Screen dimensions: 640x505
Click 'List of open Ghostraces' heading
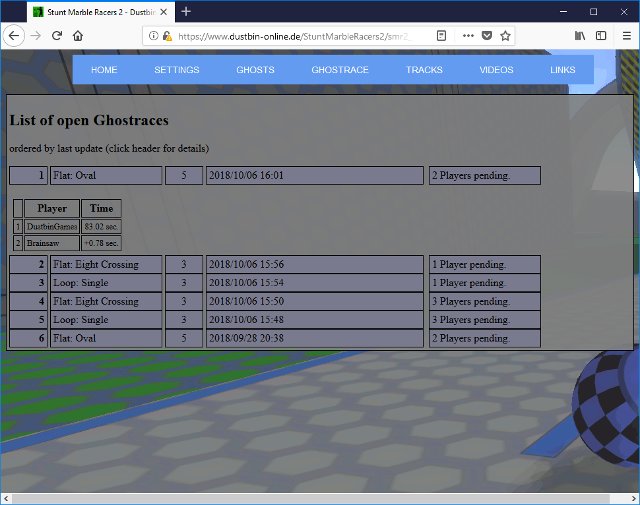pyautogui.click(x=89, y=120)
